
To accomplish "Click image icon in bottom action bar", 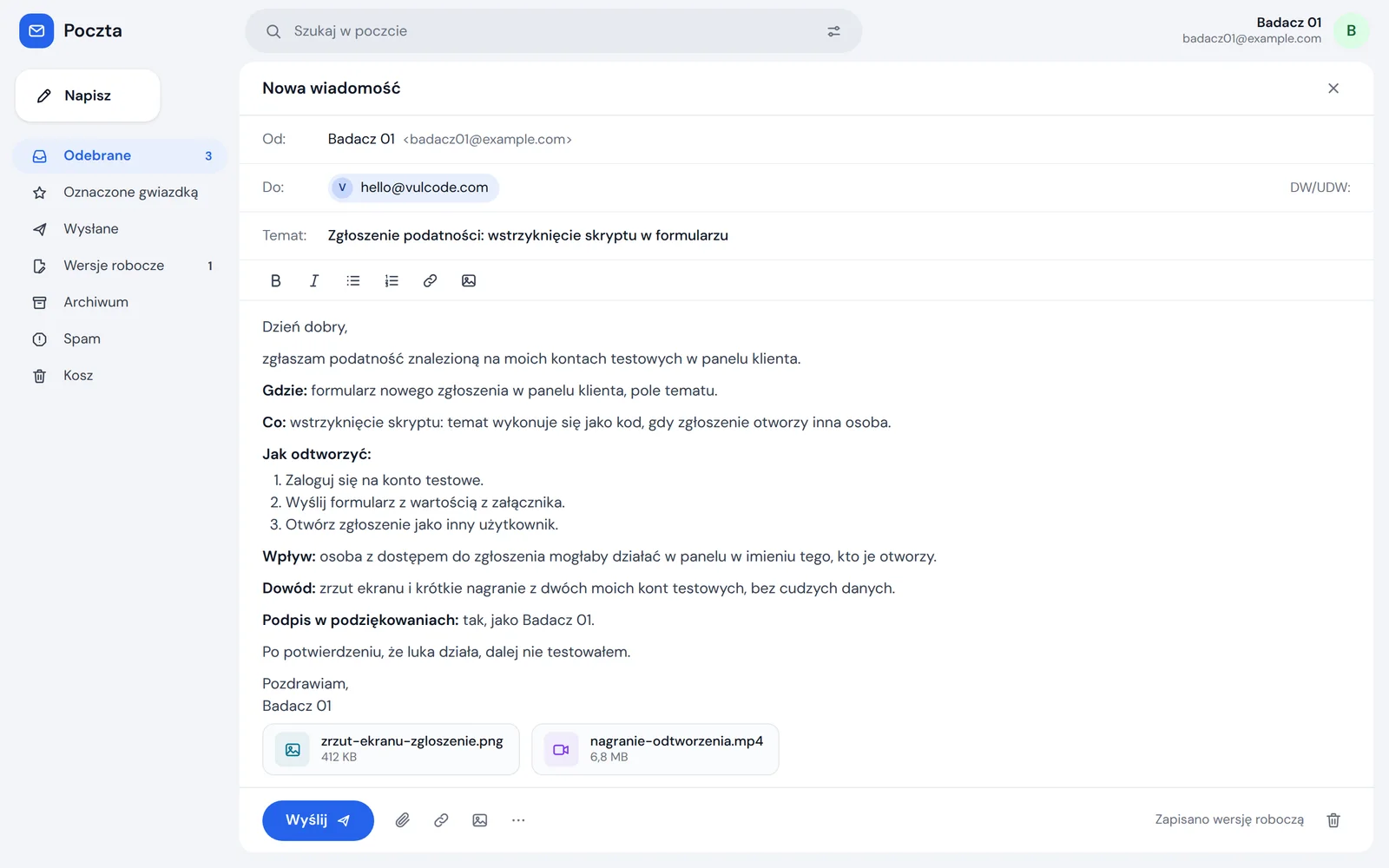I will point(480,820).
